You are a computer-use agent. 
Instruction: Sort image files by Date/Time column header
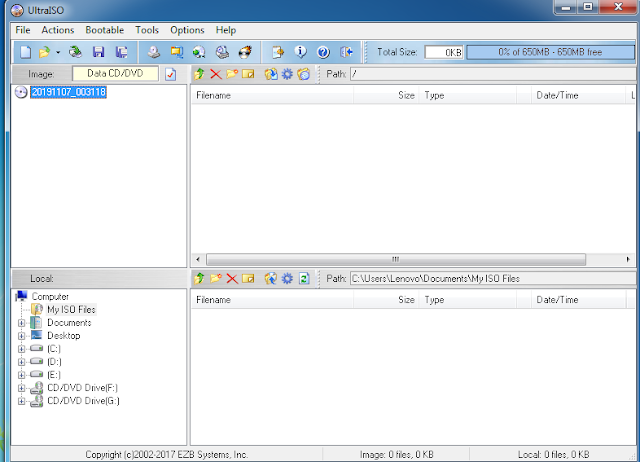click(x=558, y=96)
